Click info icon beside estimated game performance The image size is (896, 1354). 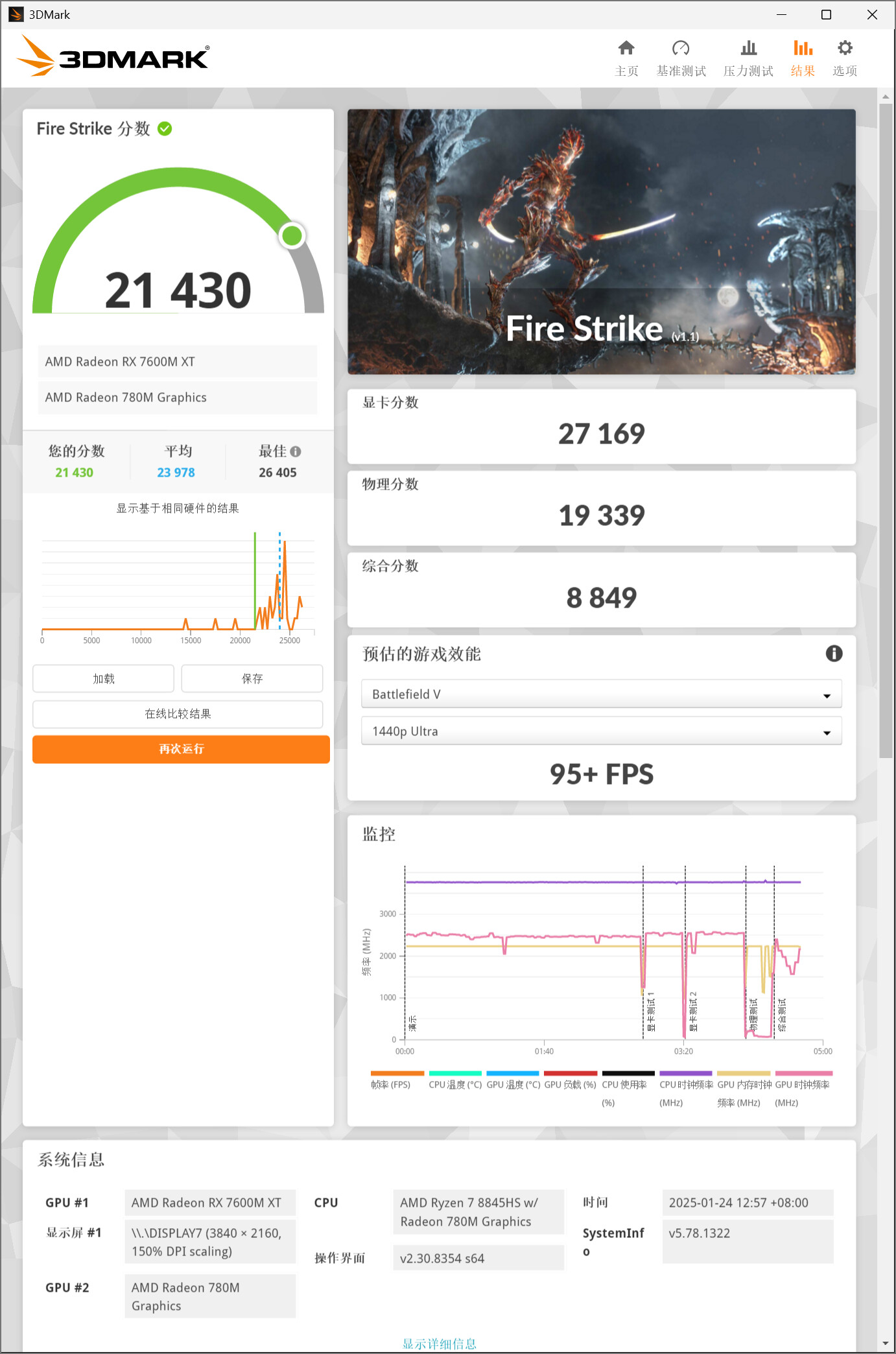point(834,654)
